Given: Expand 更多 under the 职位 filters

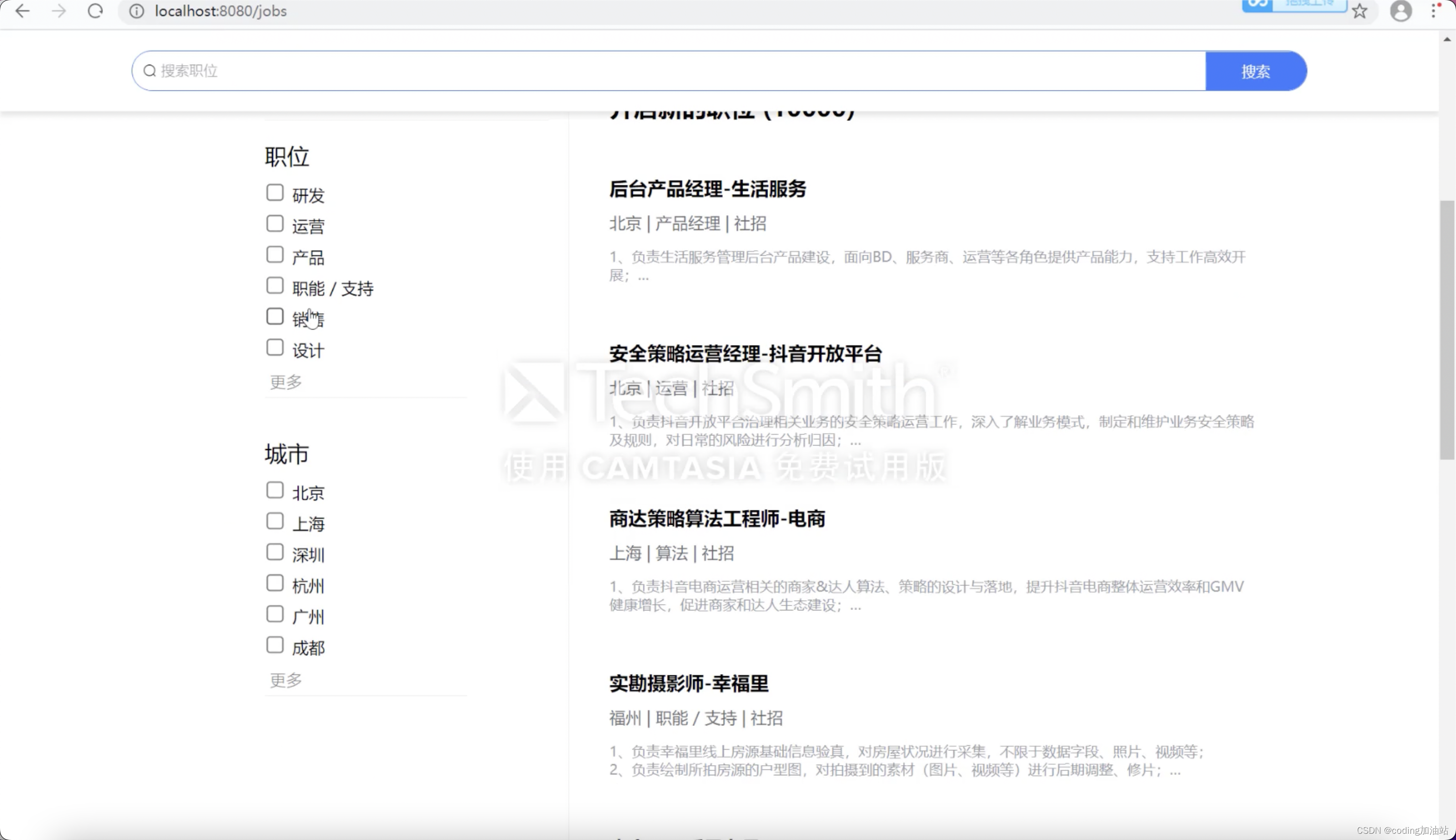Looking at the screenshot, I should point(286,381).
